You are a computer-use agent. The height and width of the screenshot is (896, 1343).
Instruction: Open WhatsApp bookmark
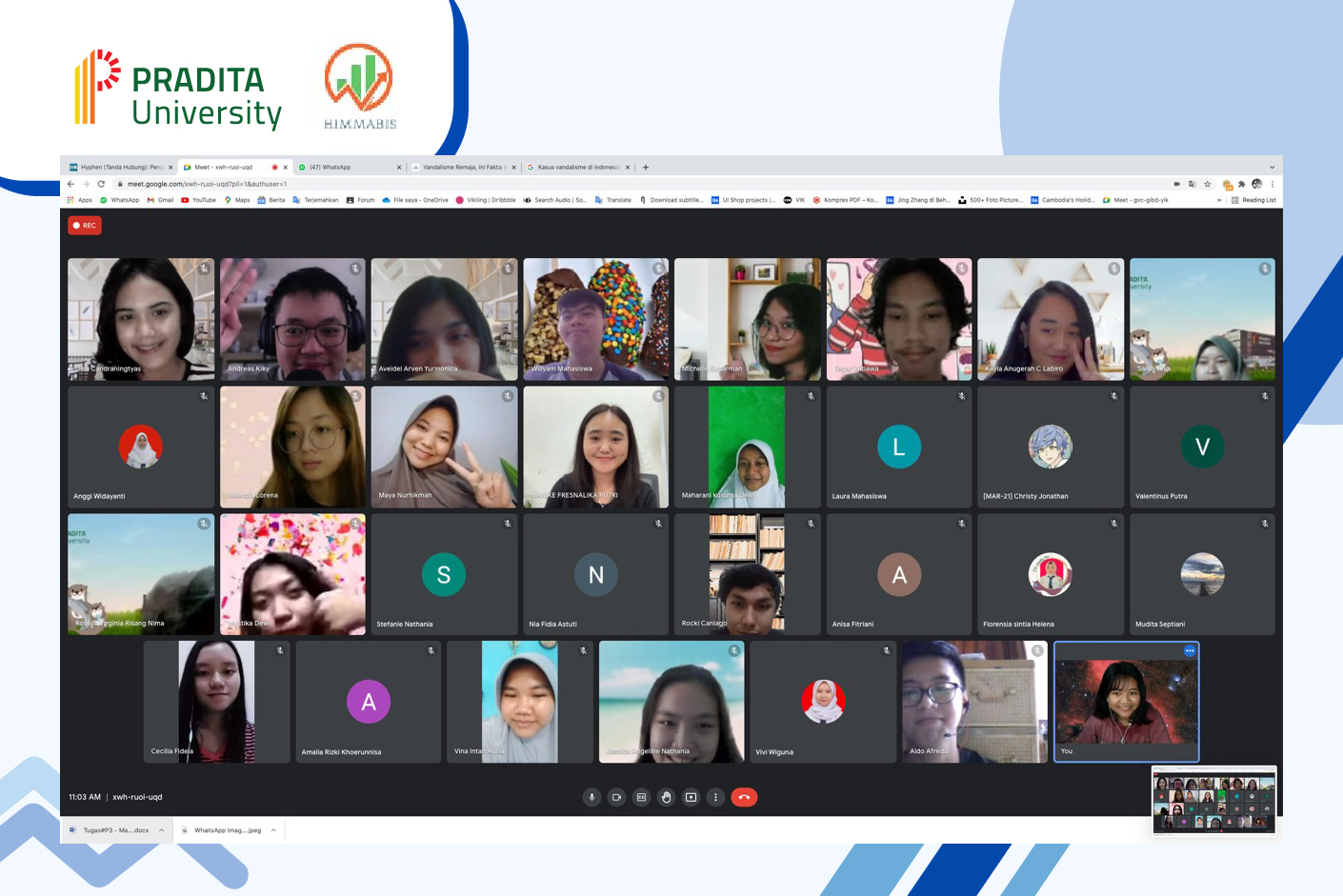point(119,200)
